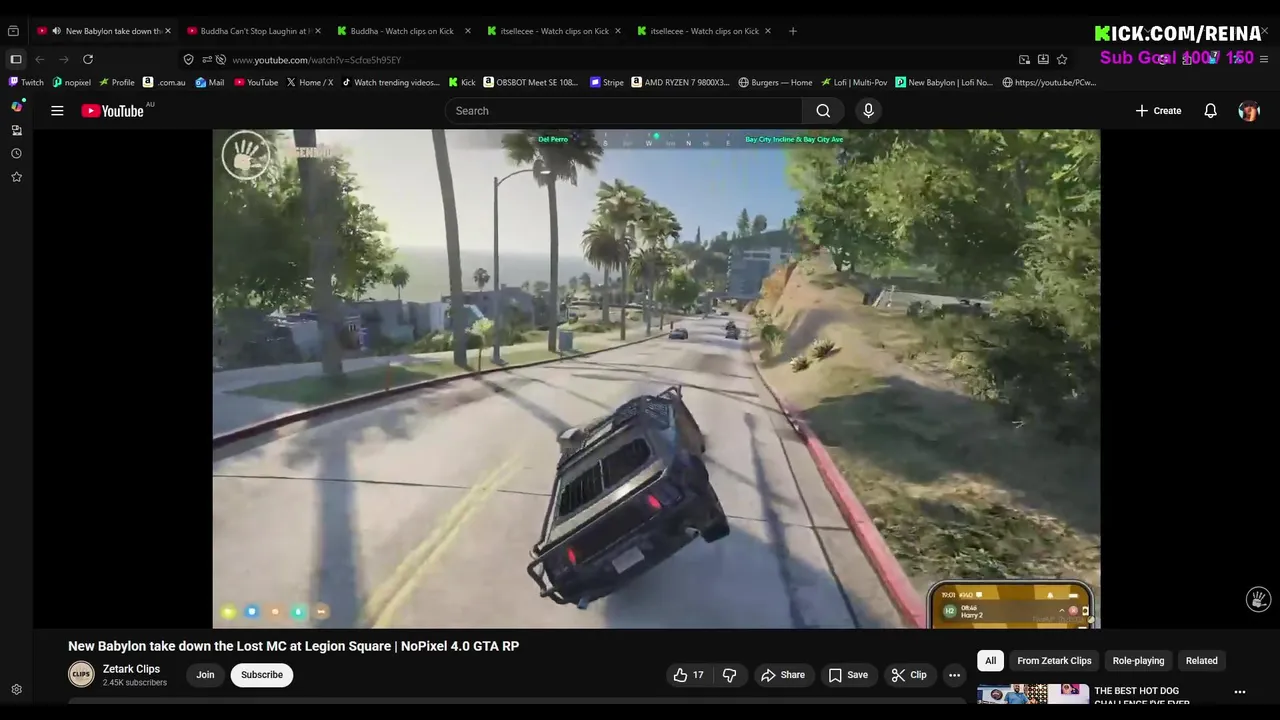Select the All filter chip

pyautogui.click(x=990, y=661)
